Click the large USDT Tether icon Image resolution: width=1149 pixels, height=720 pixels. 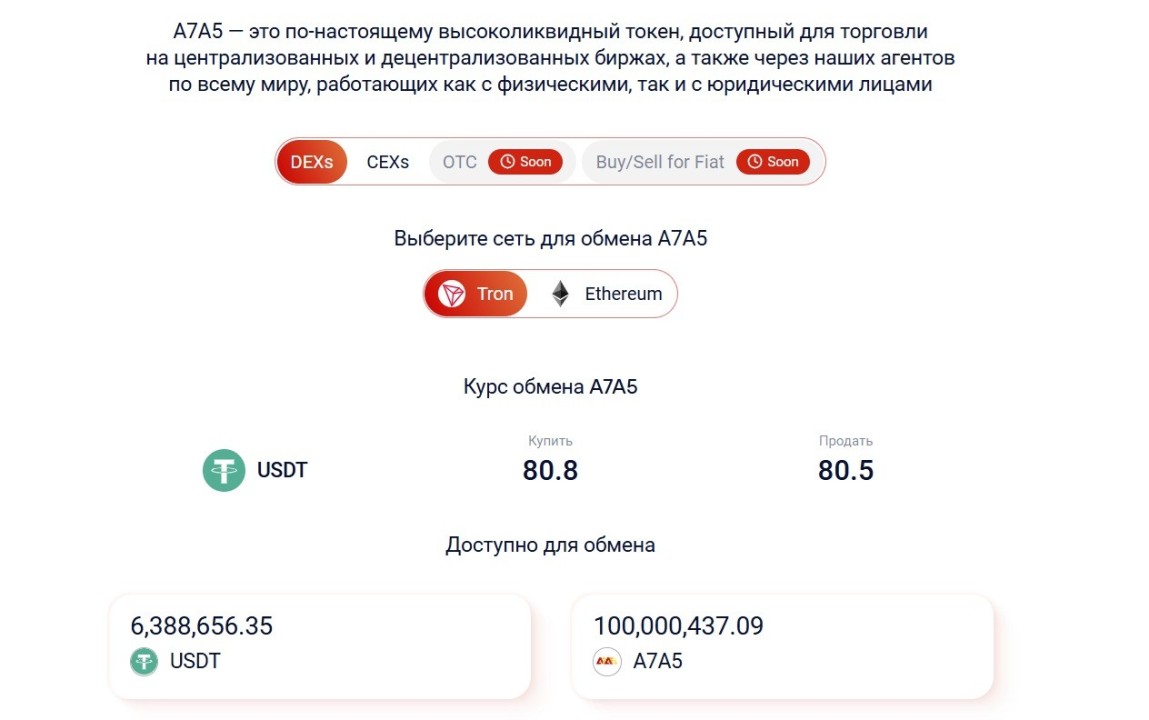[223, 470]
